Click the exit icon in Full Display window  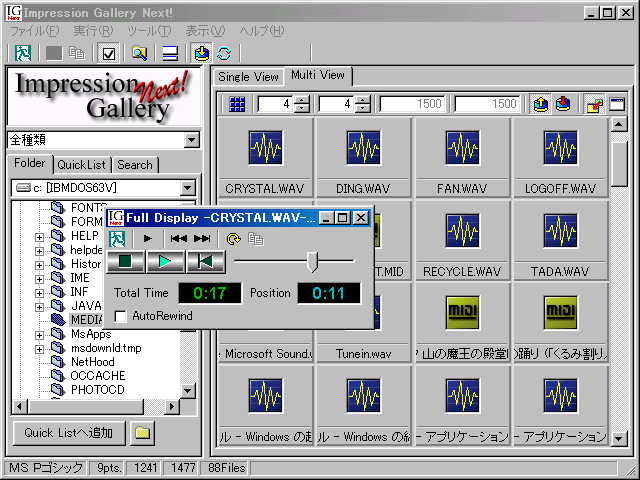coord(117,239)
